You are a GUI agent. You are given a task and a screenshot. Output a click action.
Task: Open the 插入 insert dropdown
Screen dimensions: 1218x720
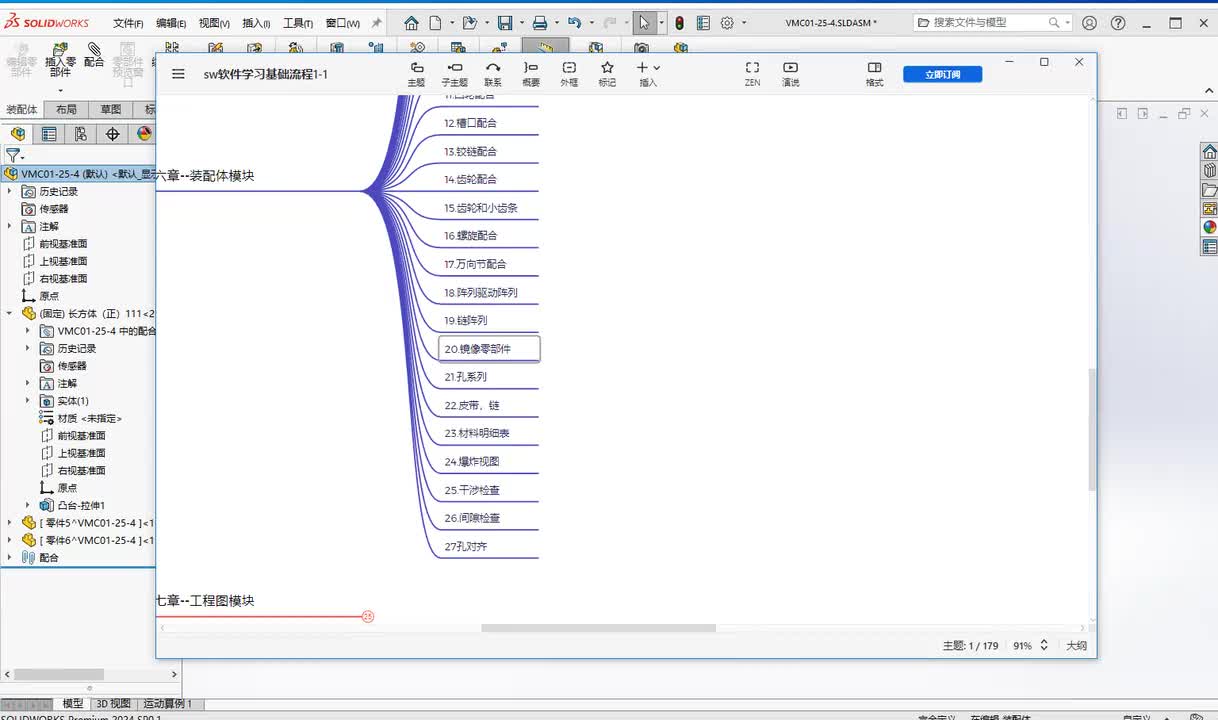point(648,74)
